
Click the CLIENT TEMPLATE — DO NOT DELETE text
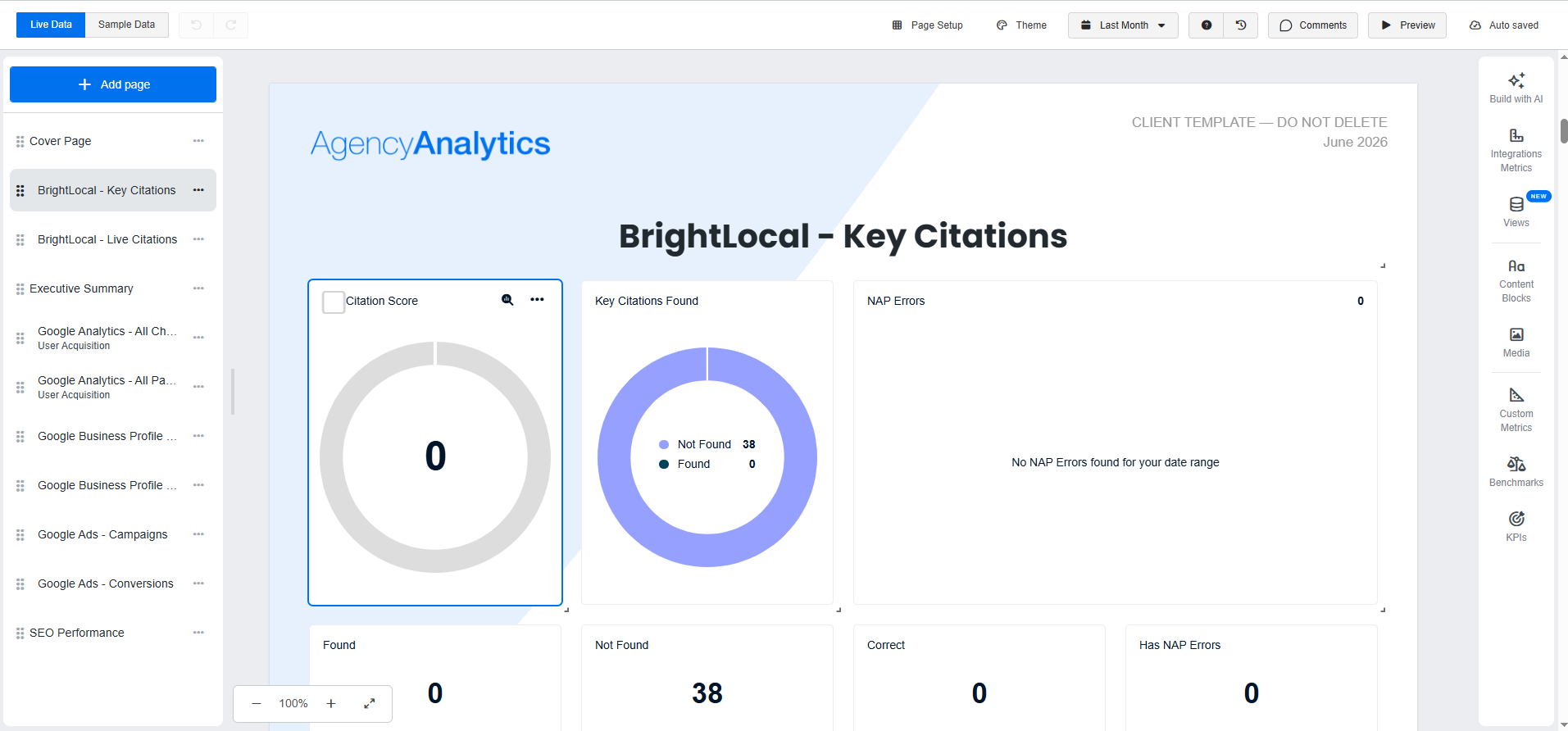1259,122
